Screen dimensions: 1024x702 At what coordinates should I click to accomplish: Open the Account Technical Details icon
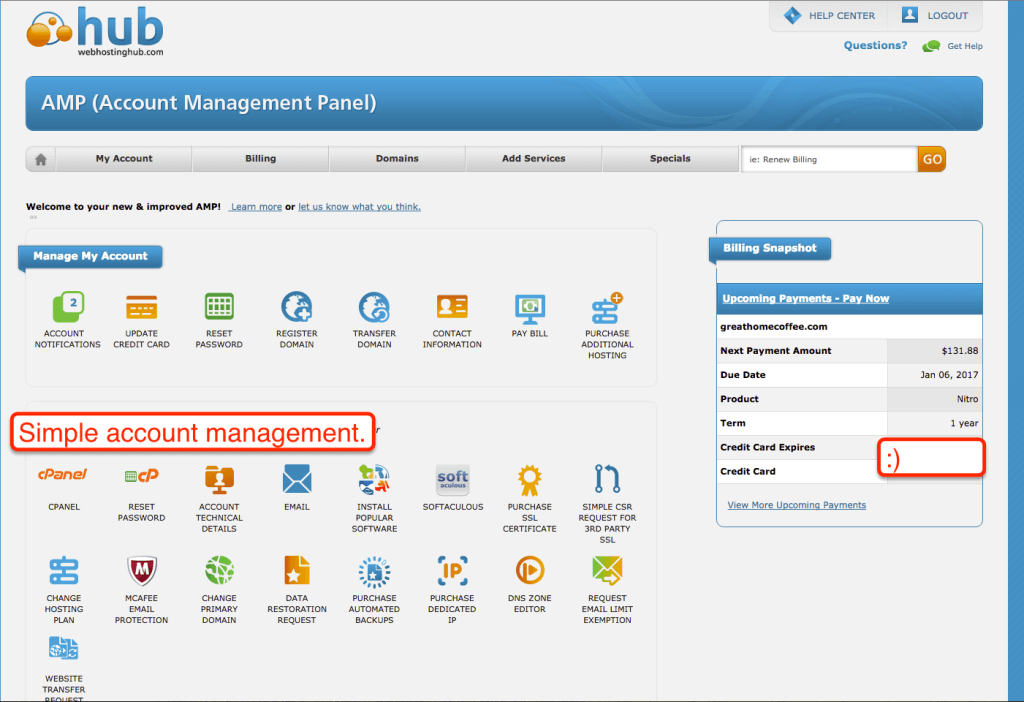pyautogui.click(x=219, y=481)
